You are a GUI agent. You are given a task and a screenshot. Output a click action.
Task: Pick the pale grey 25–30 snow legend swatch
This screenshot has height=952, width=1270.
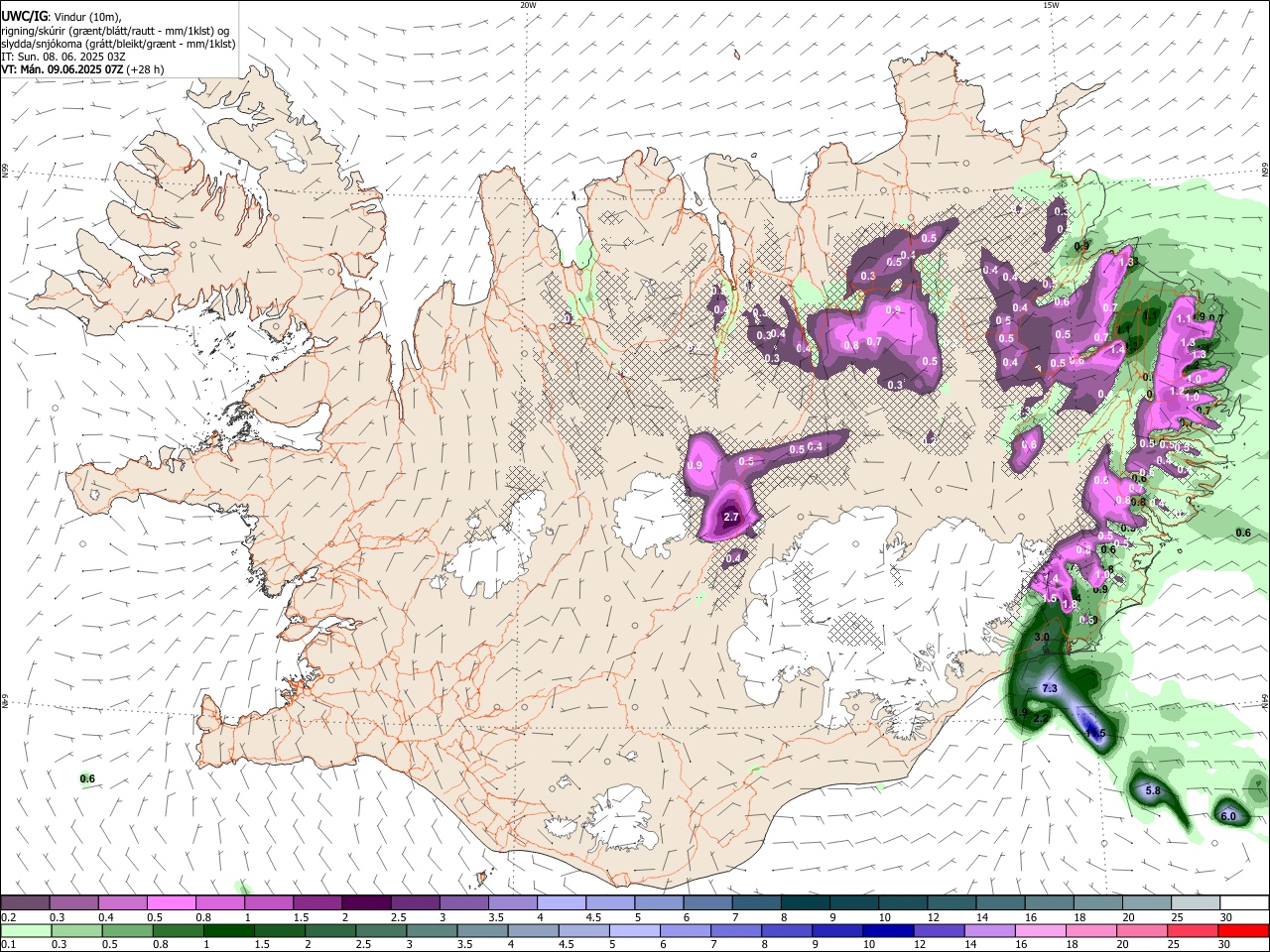(x=1195, y=903)
